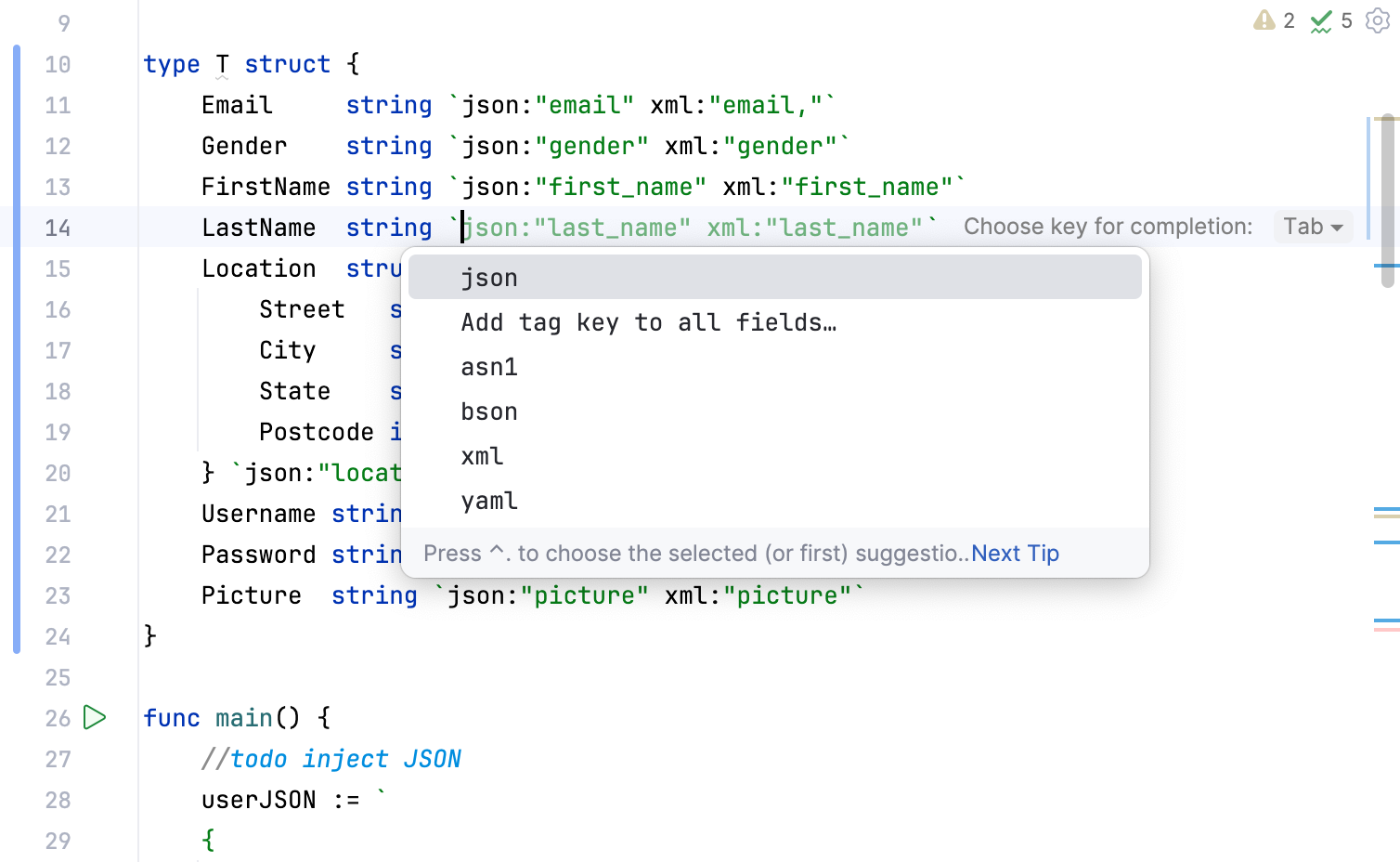Click line number 14 in the gutter

(x=57, y=227)
